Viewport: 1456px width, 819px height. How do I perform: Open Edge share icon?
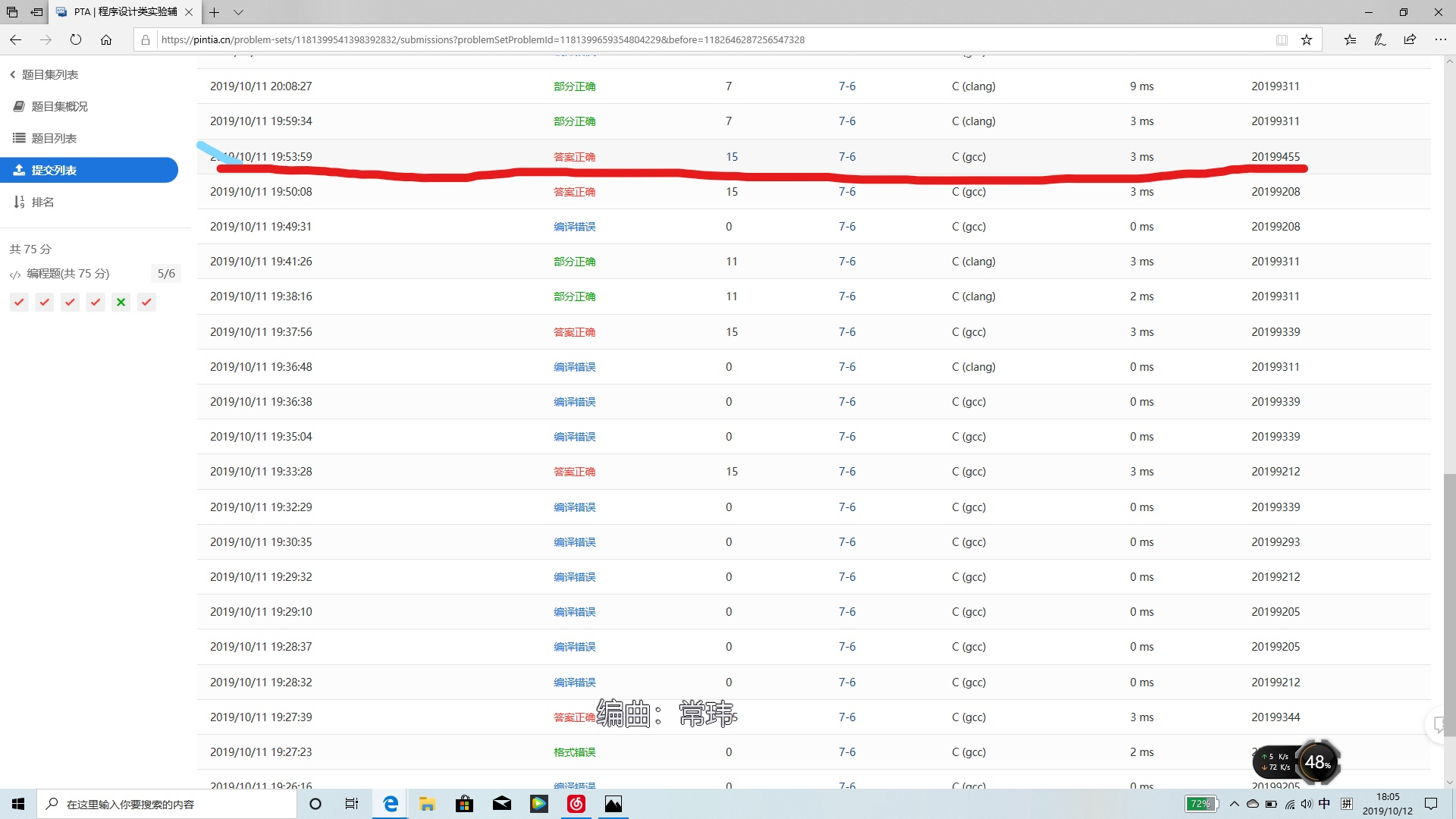click(x=1410, y=39)
